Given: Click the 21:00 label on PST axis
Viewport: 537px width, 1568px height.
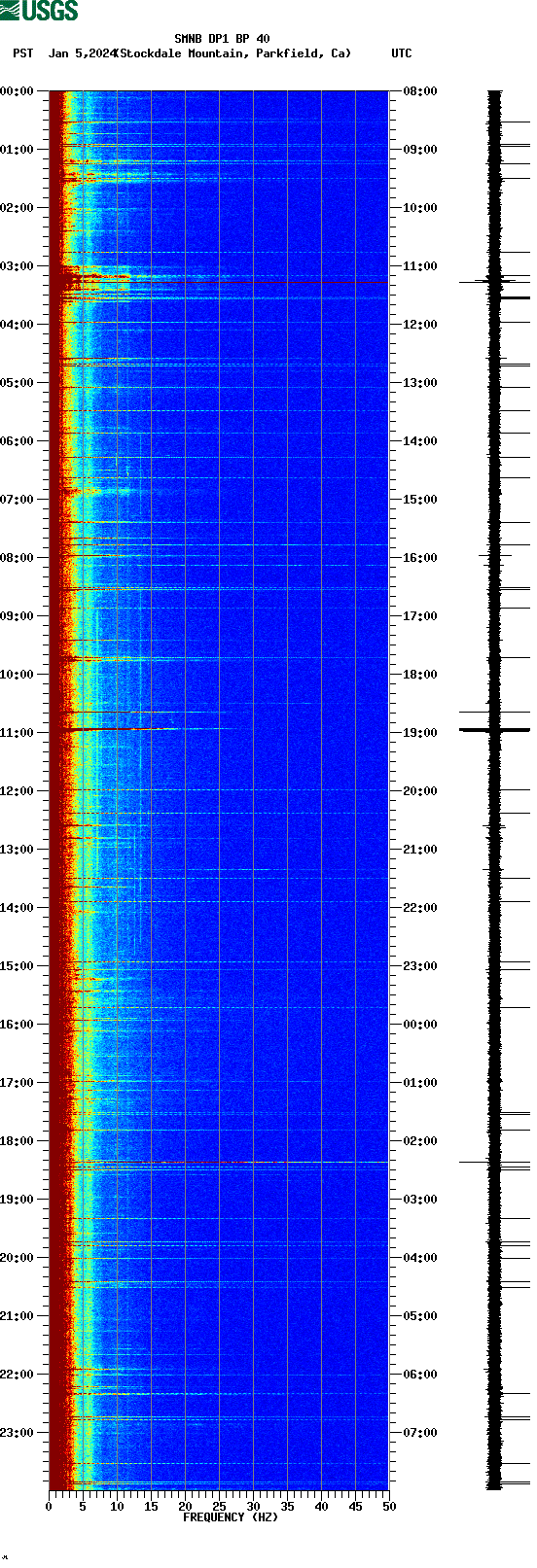Looking at the screenshot, I should 18,1316.
